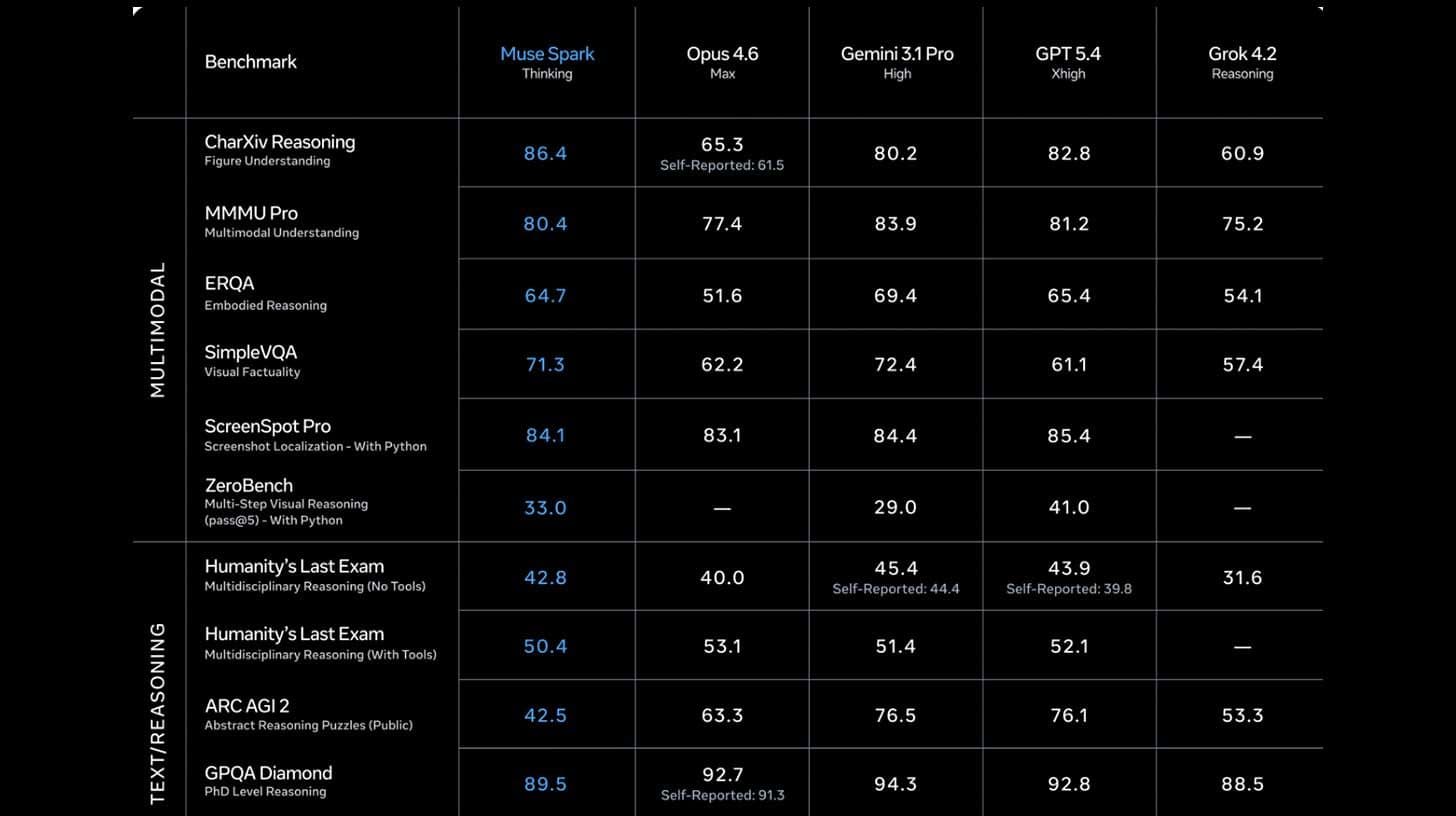
Task: Click the SimpleVQA benchmark name
Action: [250, 353]
